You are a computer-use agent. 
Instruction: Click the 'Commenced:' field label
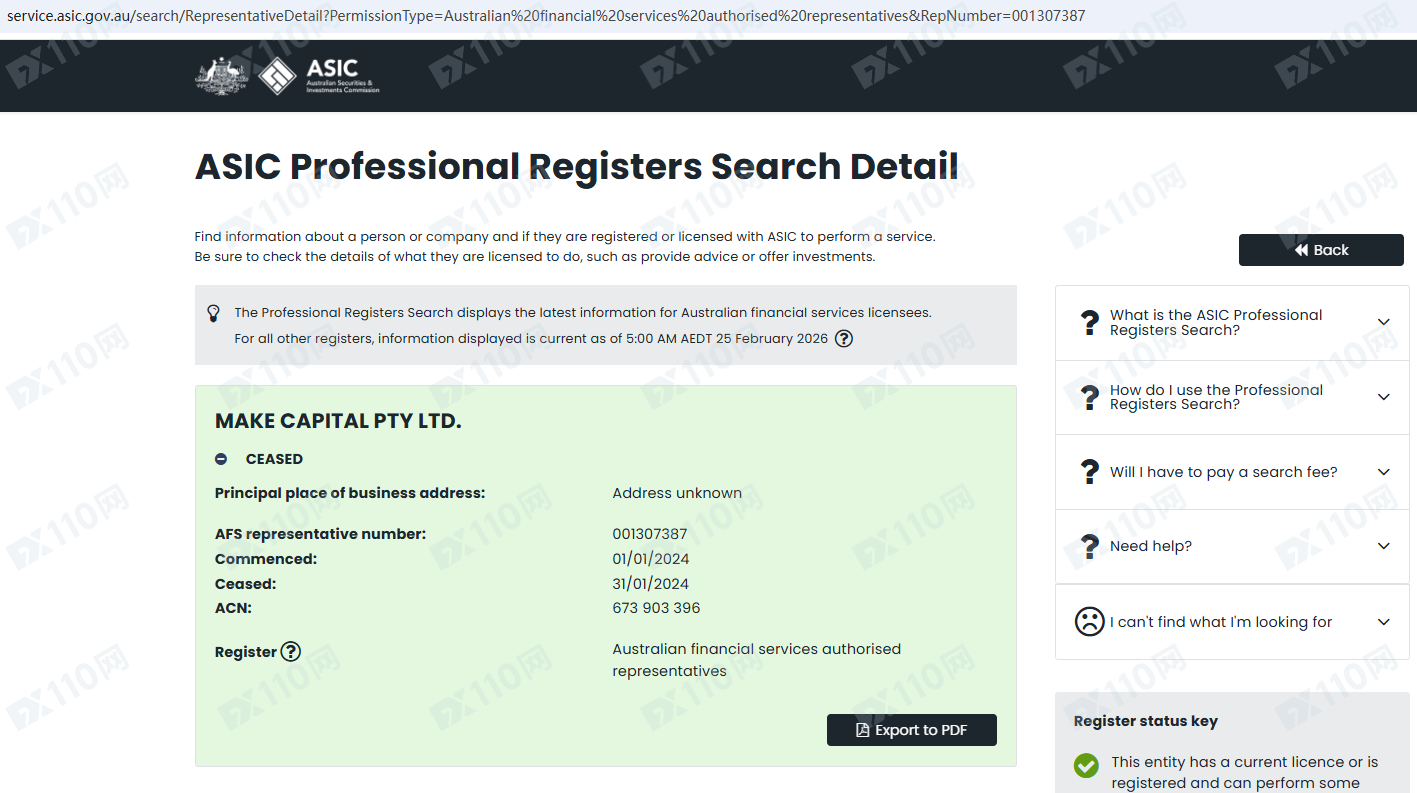click(x=266, y=559)
